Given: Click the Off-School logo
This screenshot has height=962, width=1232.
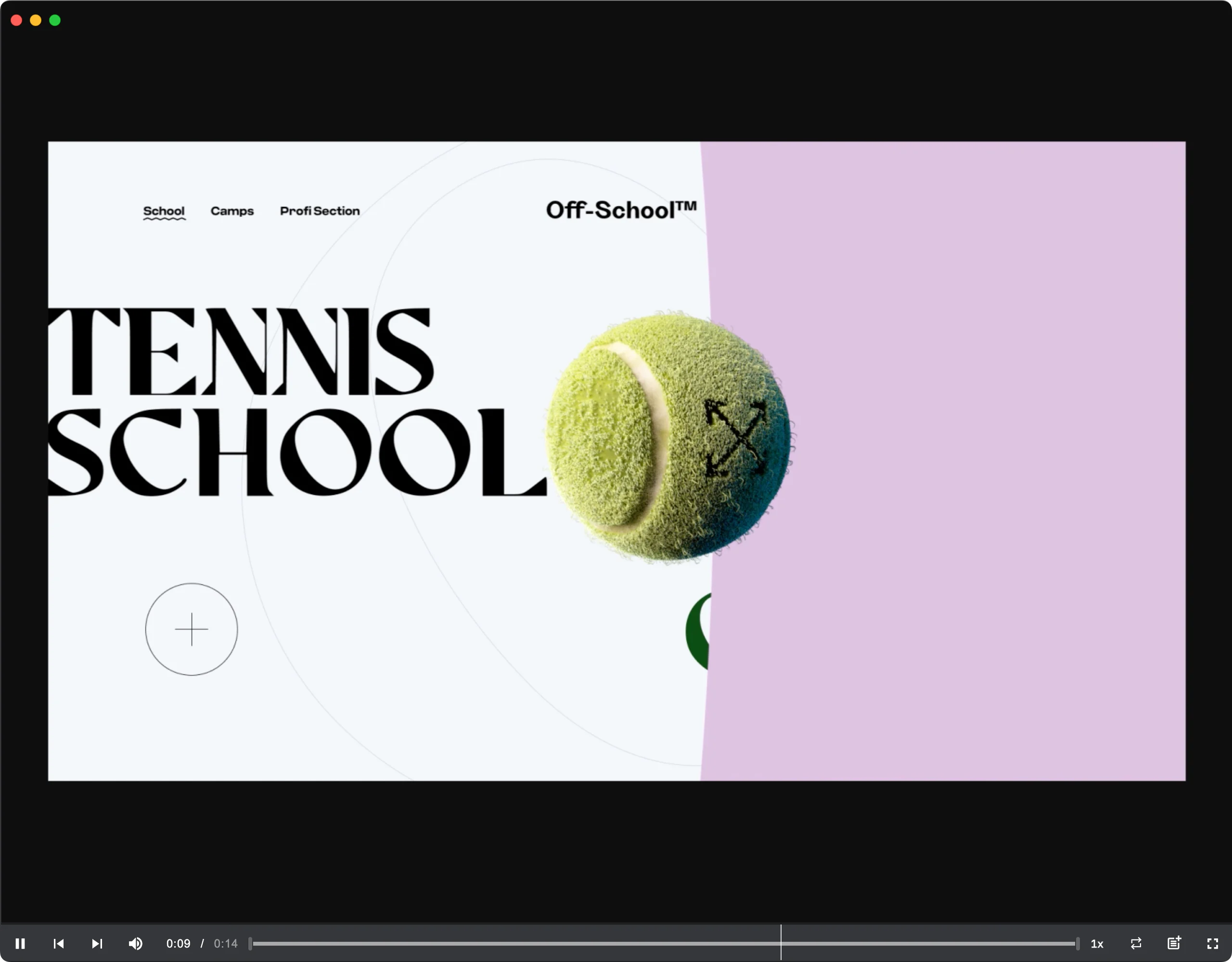Looking at the screenshot, I should point(621,210).
